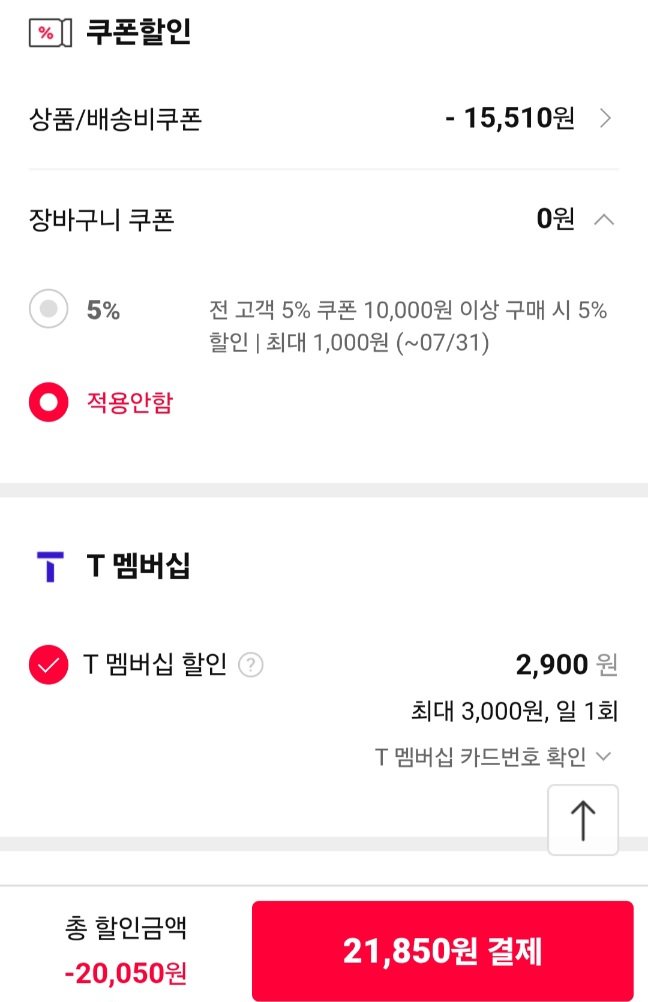Click the T membership logo icon
Image resolution: width=648 pixels, height=1002 pixels.
49,566
